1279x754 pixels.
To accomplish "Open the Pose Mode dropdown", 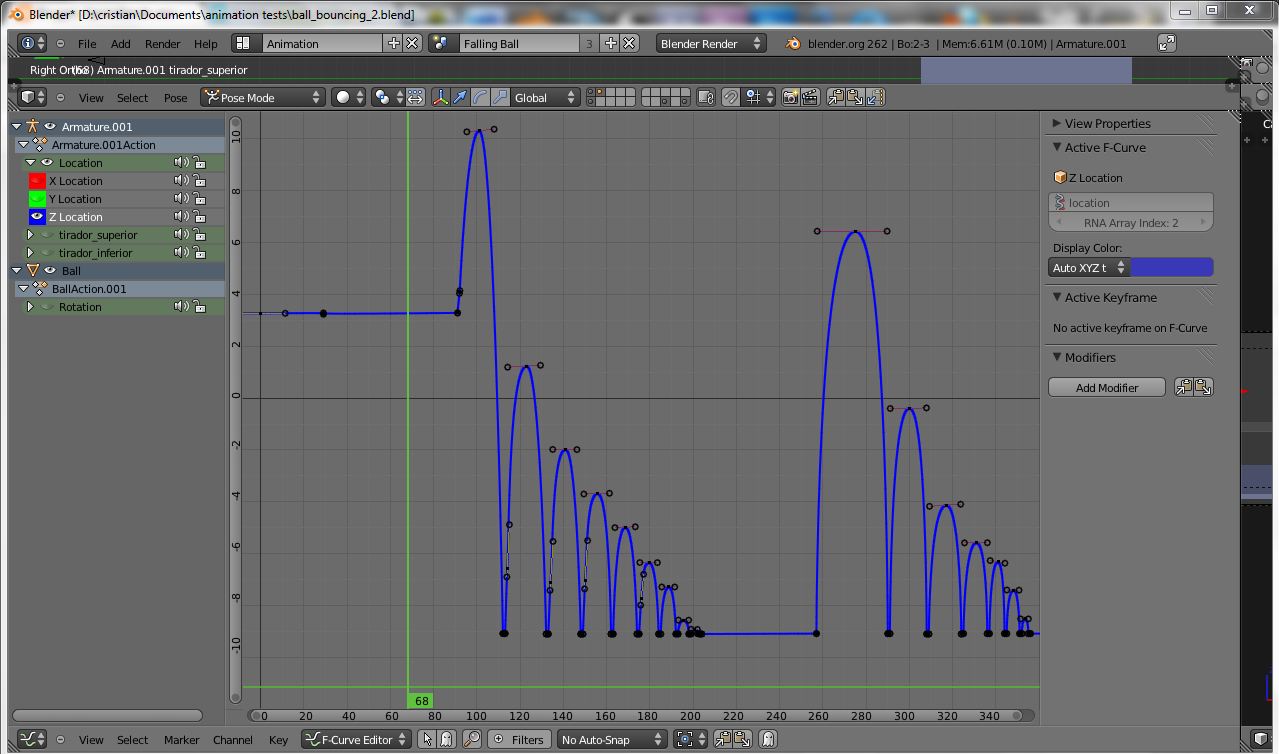I will coord(263,97).
